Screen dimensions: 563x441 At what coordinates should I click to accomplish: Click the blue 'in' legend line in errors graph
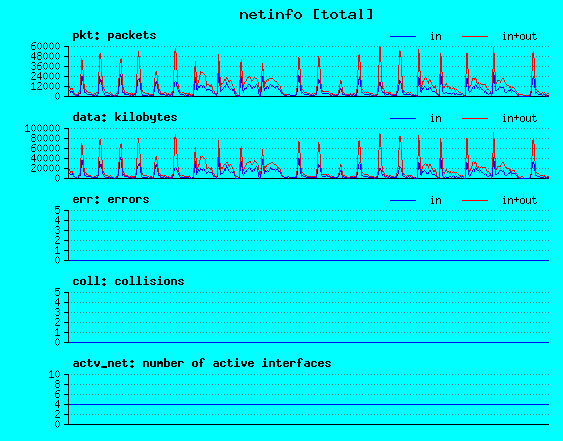(x=403, y=200)
